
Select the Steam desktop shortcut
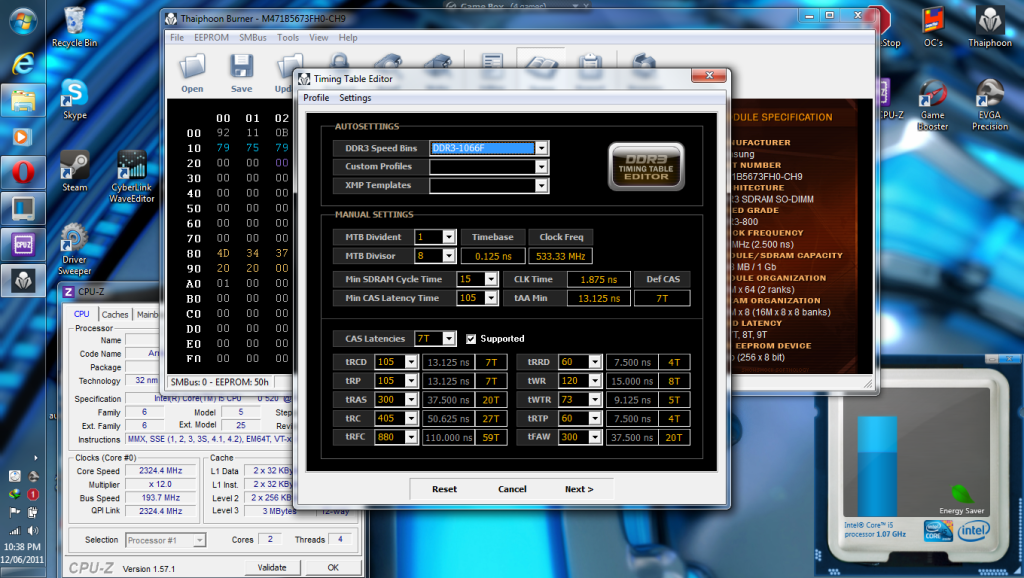74,172
